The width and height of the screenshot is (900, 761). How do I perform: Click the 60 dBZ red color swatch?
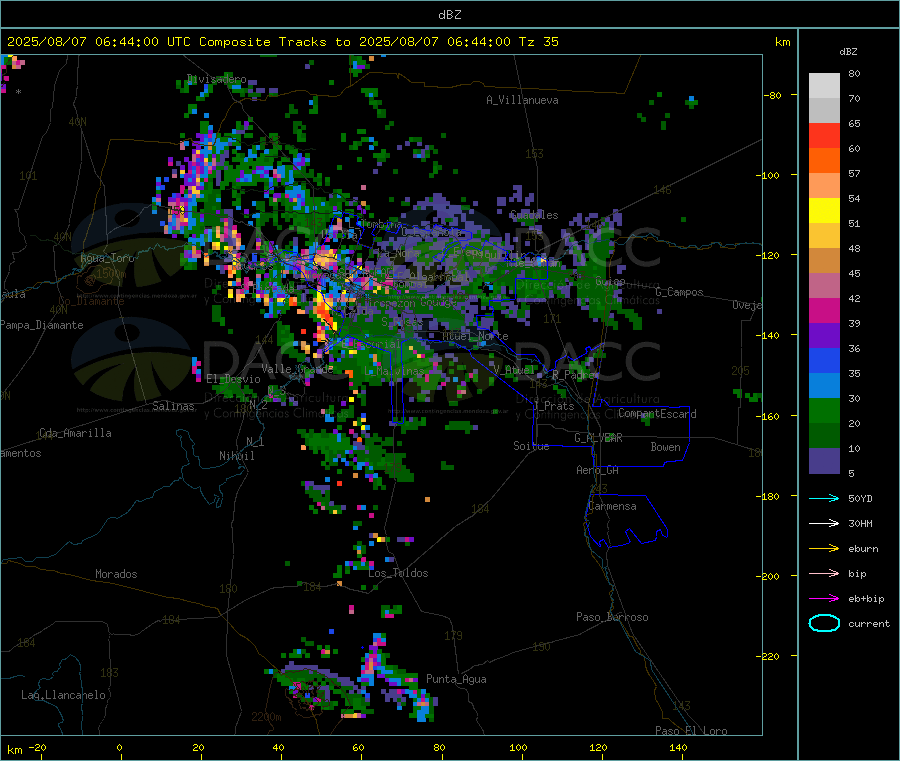click(824, 135)
